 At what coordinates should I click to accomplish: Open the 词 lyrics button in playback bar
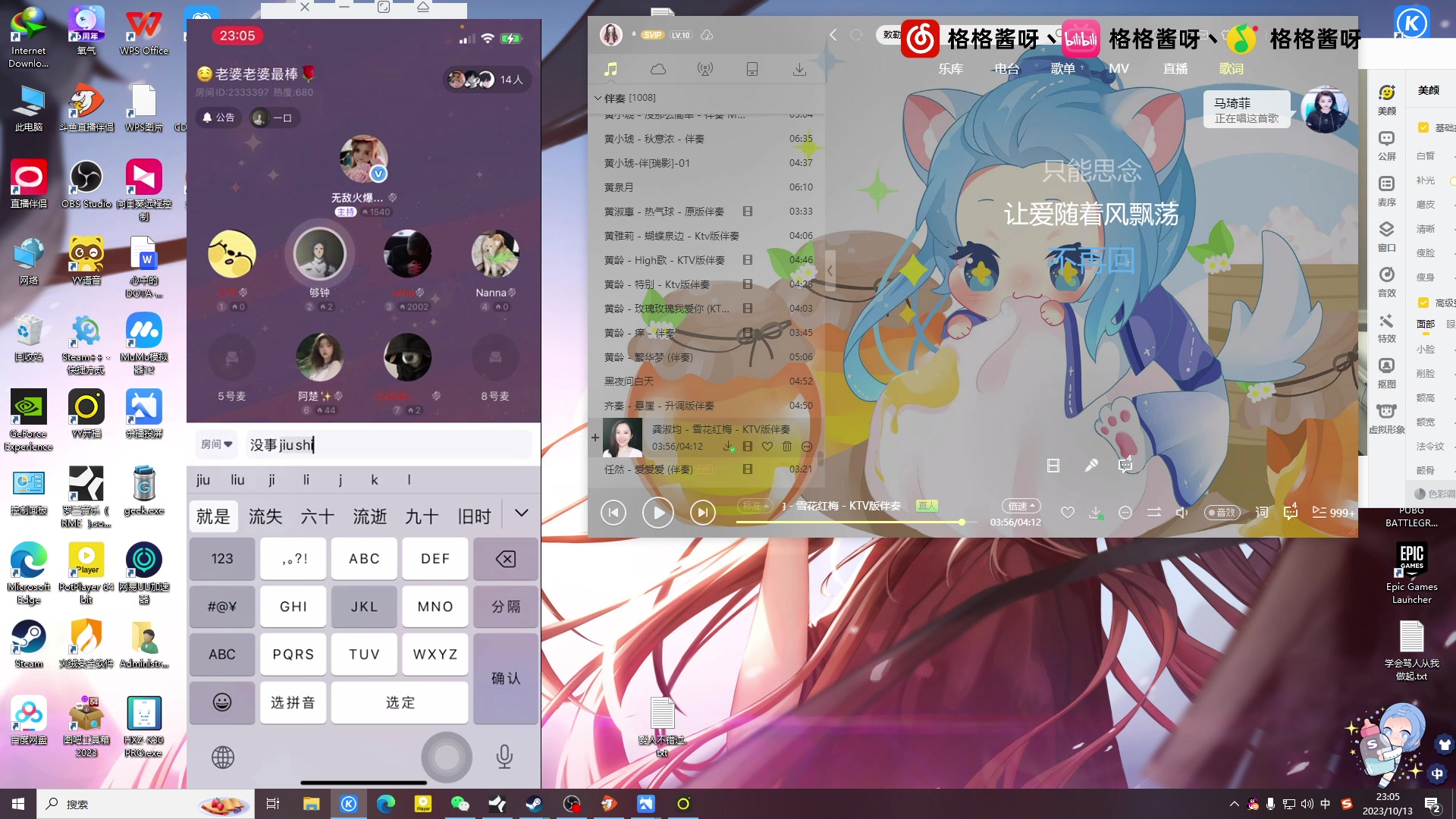1261,513
